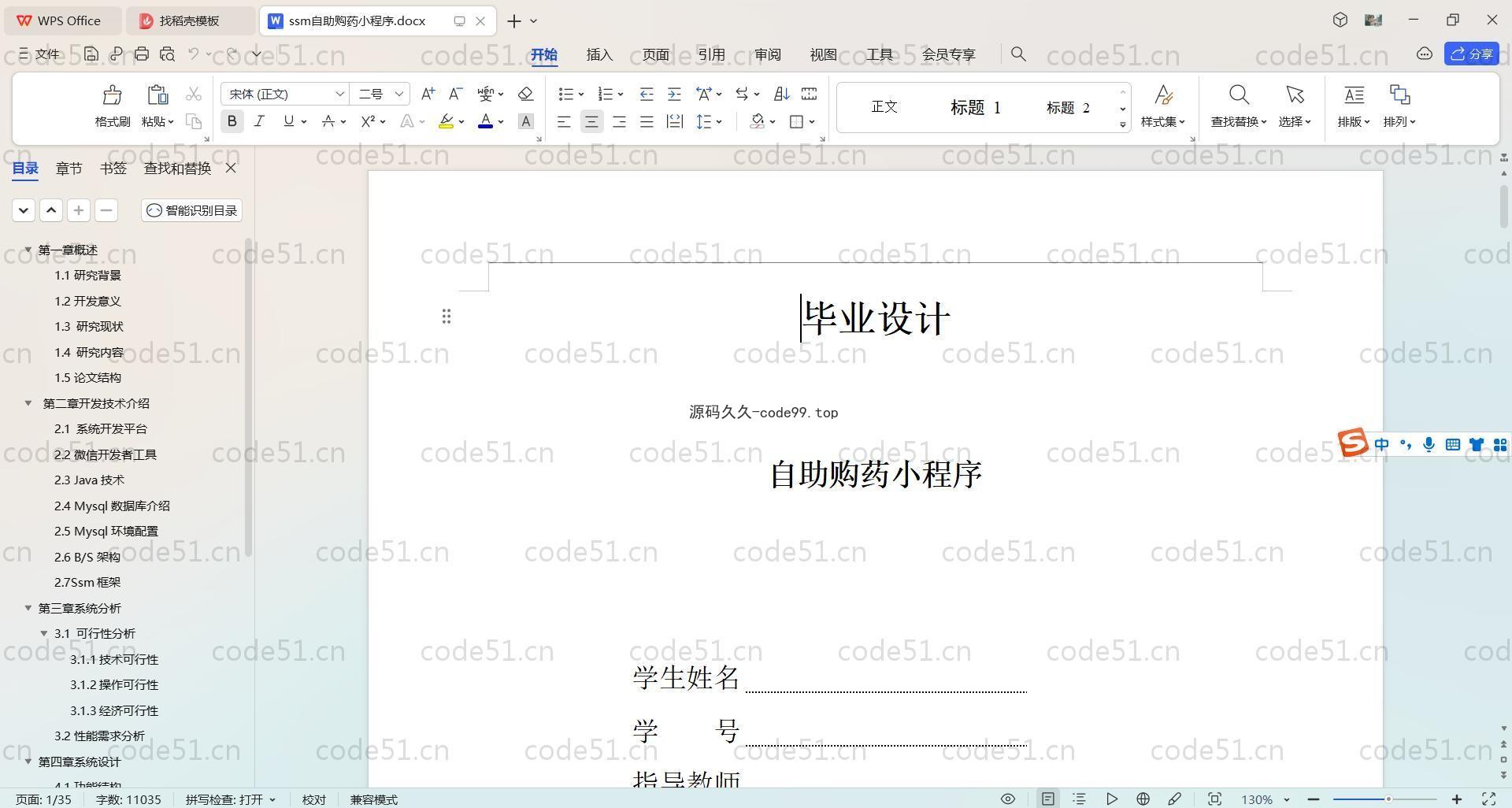The image size is (1512, 808).
Task: Toggle eye protection mode in status bar
Action: click(1007, 799)
